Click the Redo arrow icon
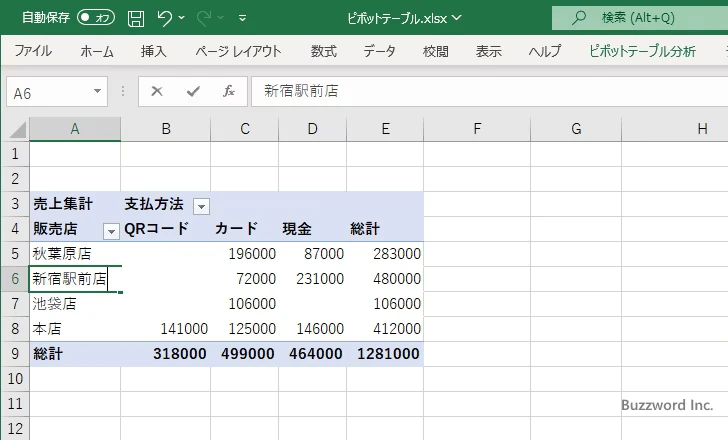The image size is (728, 440). click(204, 18)
